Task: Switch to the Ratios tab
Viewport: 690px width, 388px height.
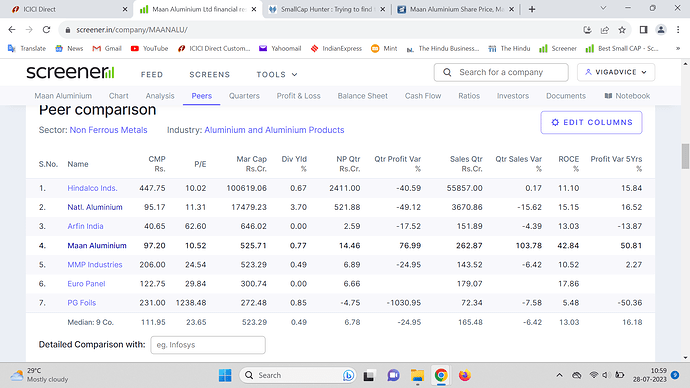Action: coord(469,96)
